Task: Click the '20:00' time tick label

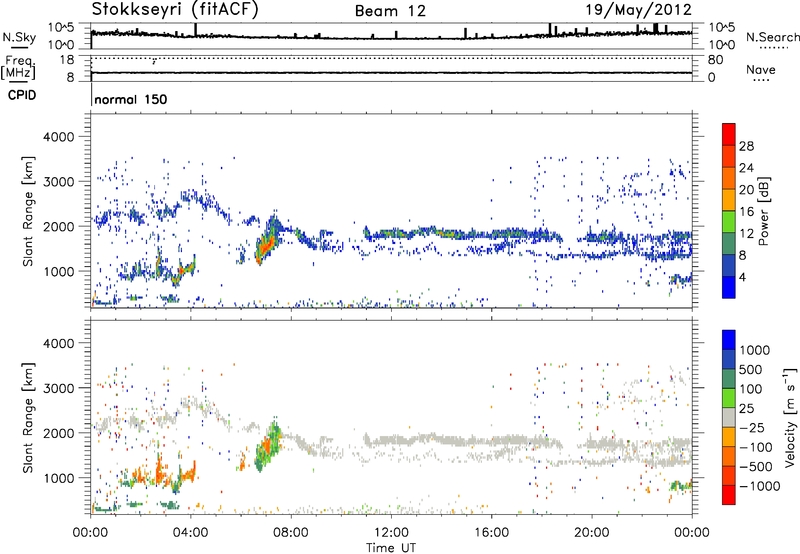Action: [x=592, y=533]
